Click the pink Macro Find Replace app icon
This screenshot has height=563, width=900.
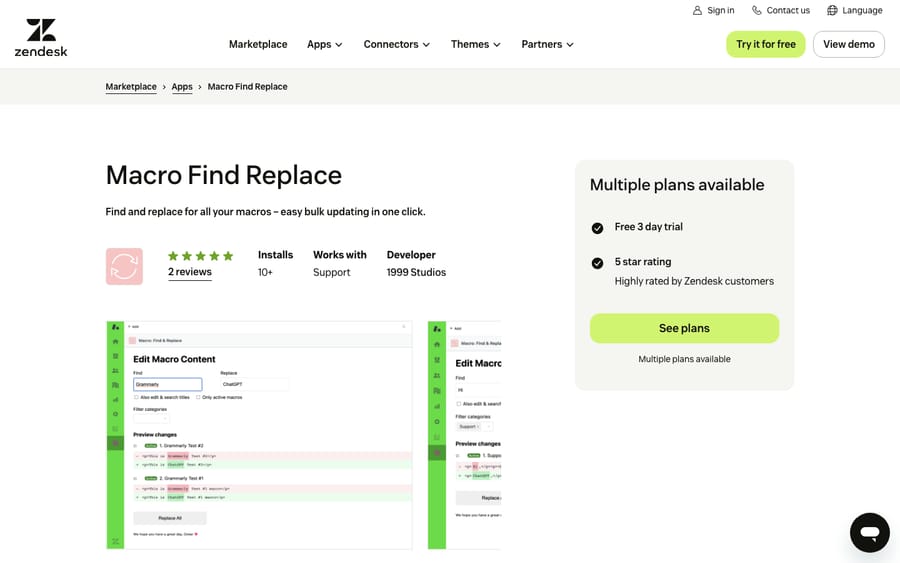point(124,266)
